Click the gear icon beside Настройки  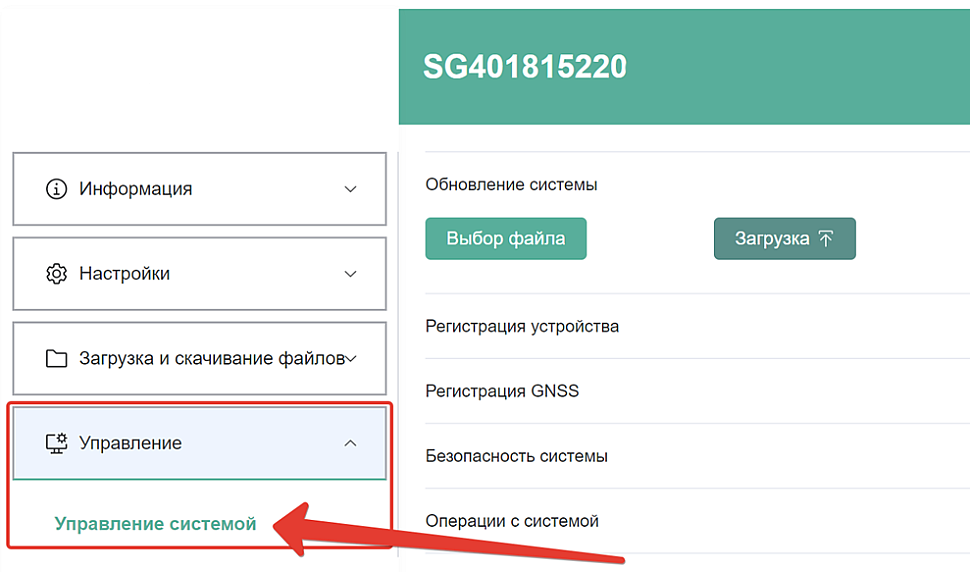(56, 273)
